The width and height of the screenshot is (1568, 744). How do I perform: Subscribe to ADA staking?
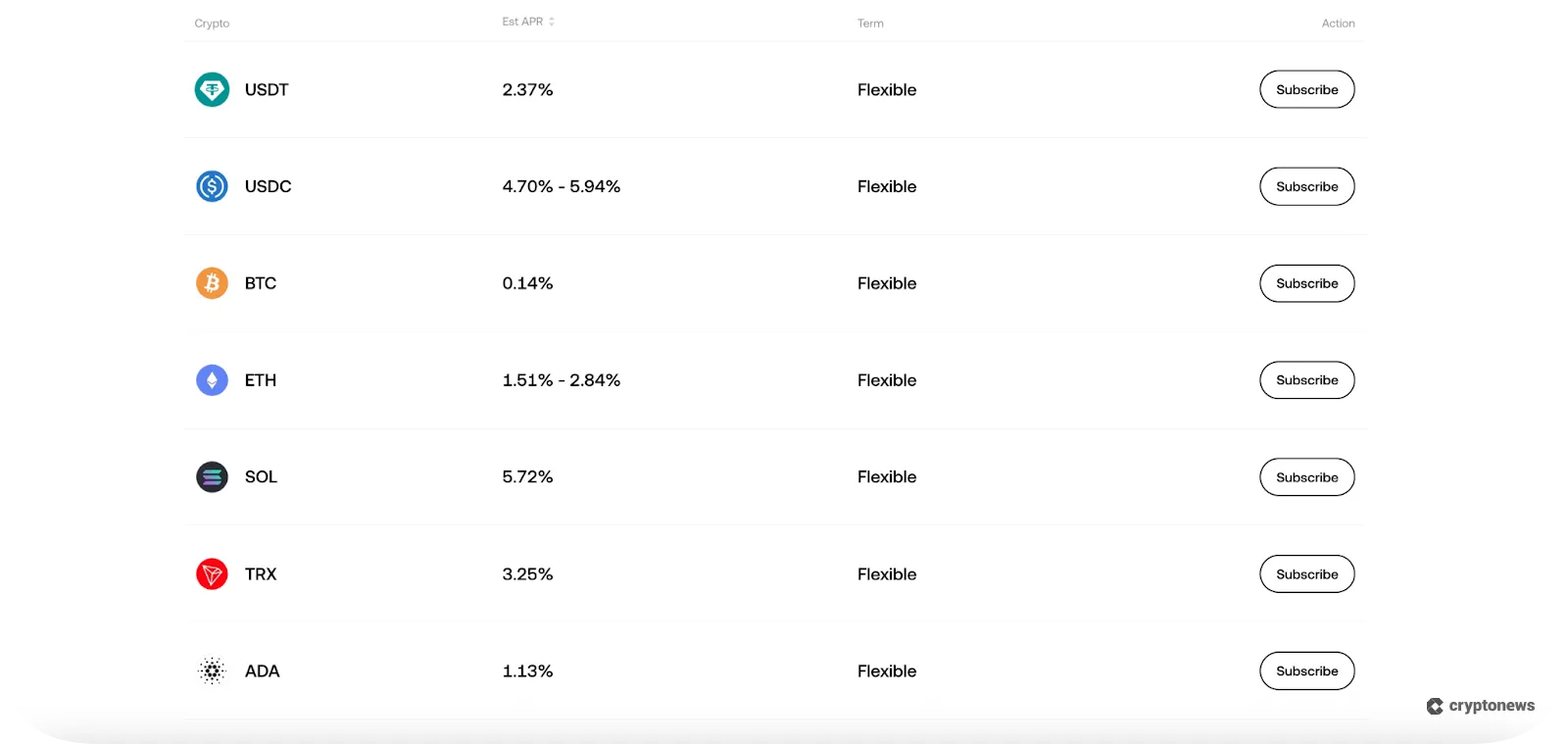[1306, 670]
